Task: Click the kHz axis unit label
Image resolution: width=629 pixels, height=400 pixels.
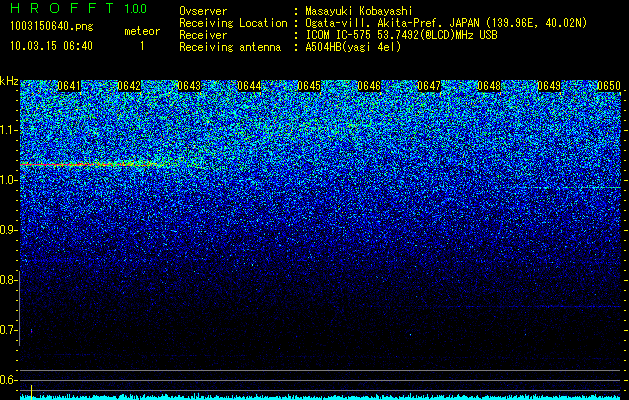Action: click(x=9, y=81)
